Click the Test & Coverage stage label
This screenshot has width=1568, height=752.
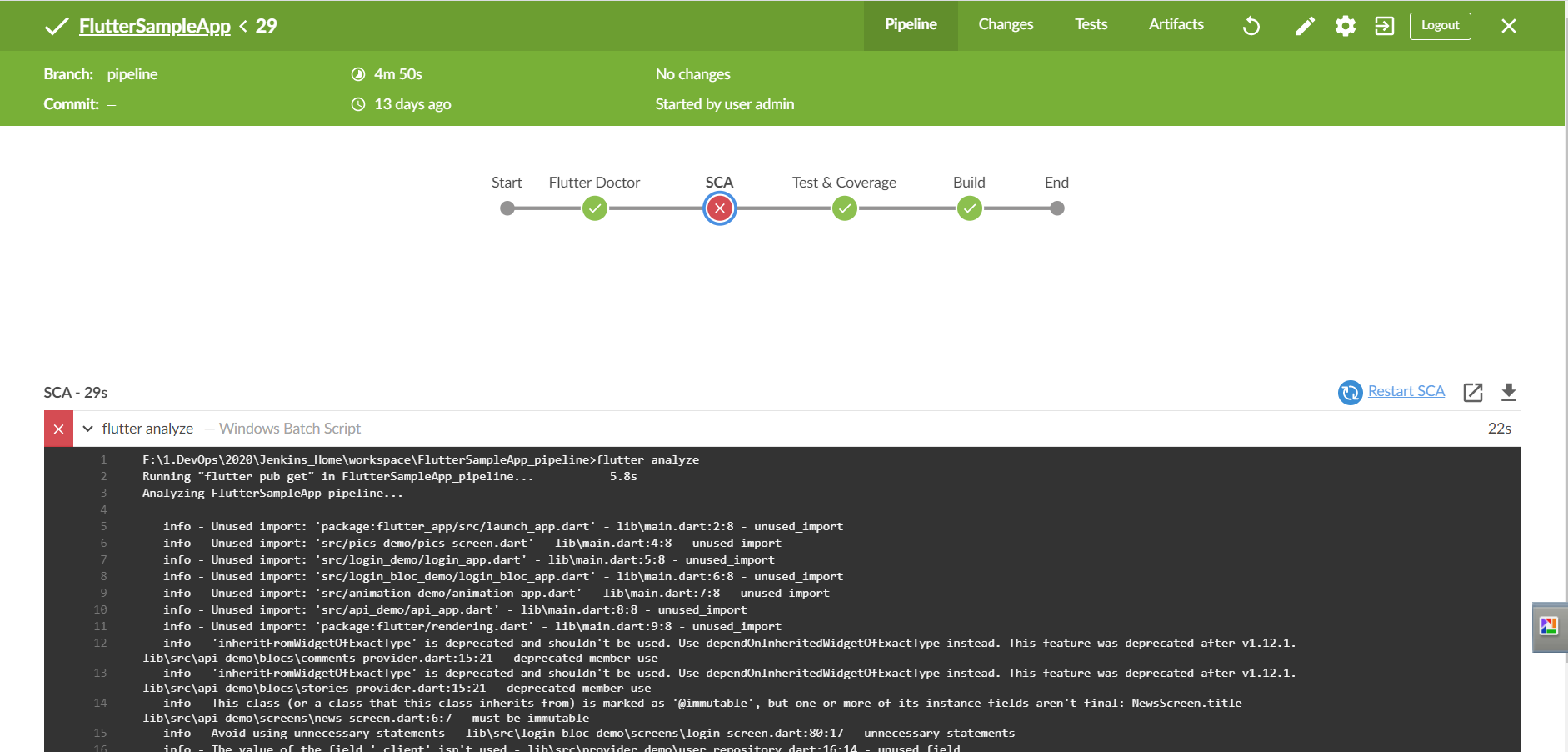[844, 183]
